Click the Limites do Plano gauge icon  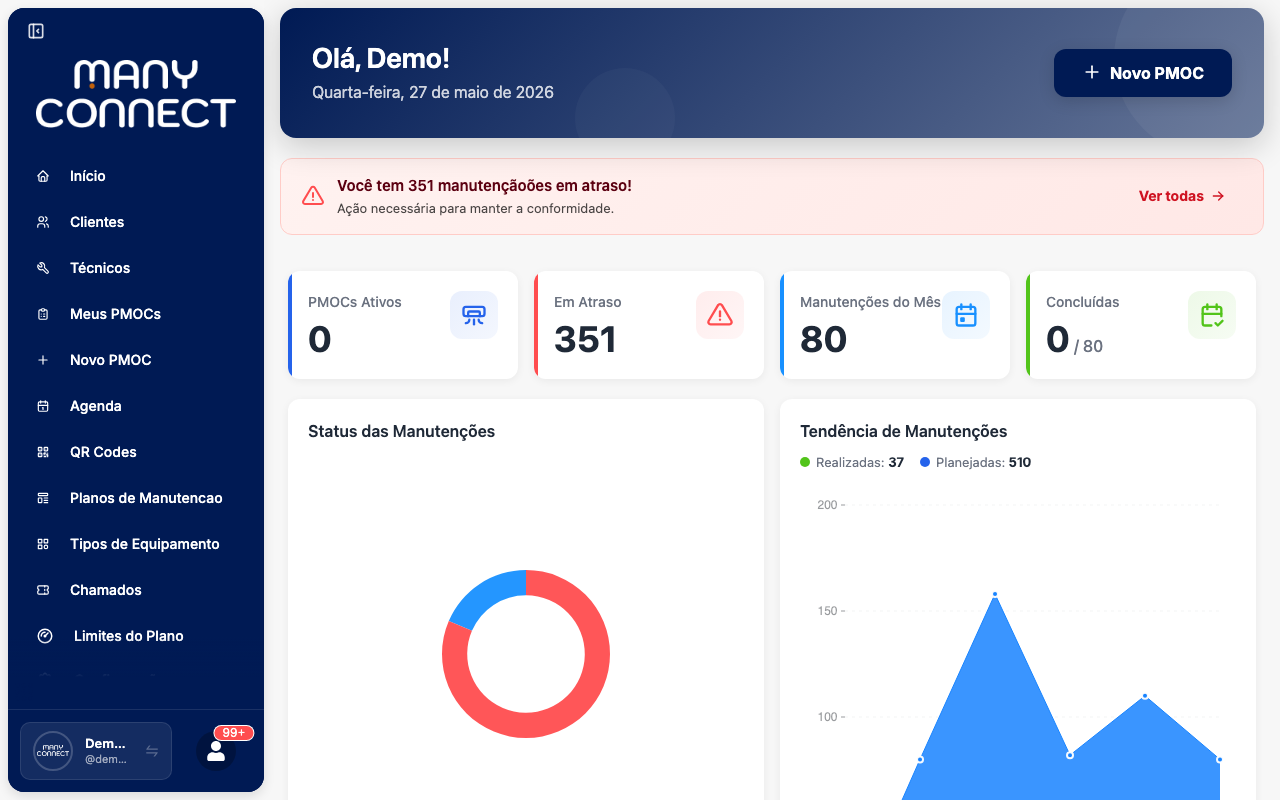pyautogui.click(x=44, y=636)
